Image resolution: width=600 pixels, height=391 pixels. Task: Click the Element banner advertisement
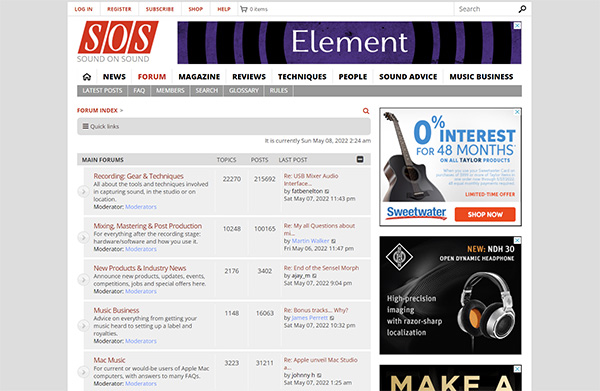pos(349,42)
